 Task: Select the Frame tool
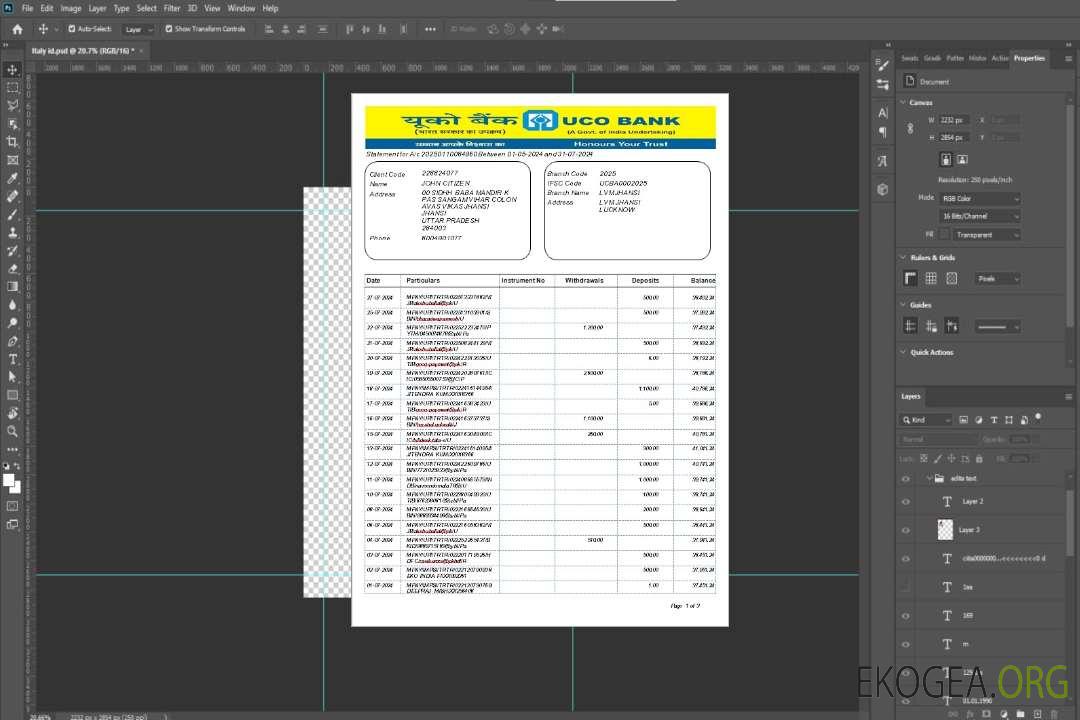pos(12,160)
